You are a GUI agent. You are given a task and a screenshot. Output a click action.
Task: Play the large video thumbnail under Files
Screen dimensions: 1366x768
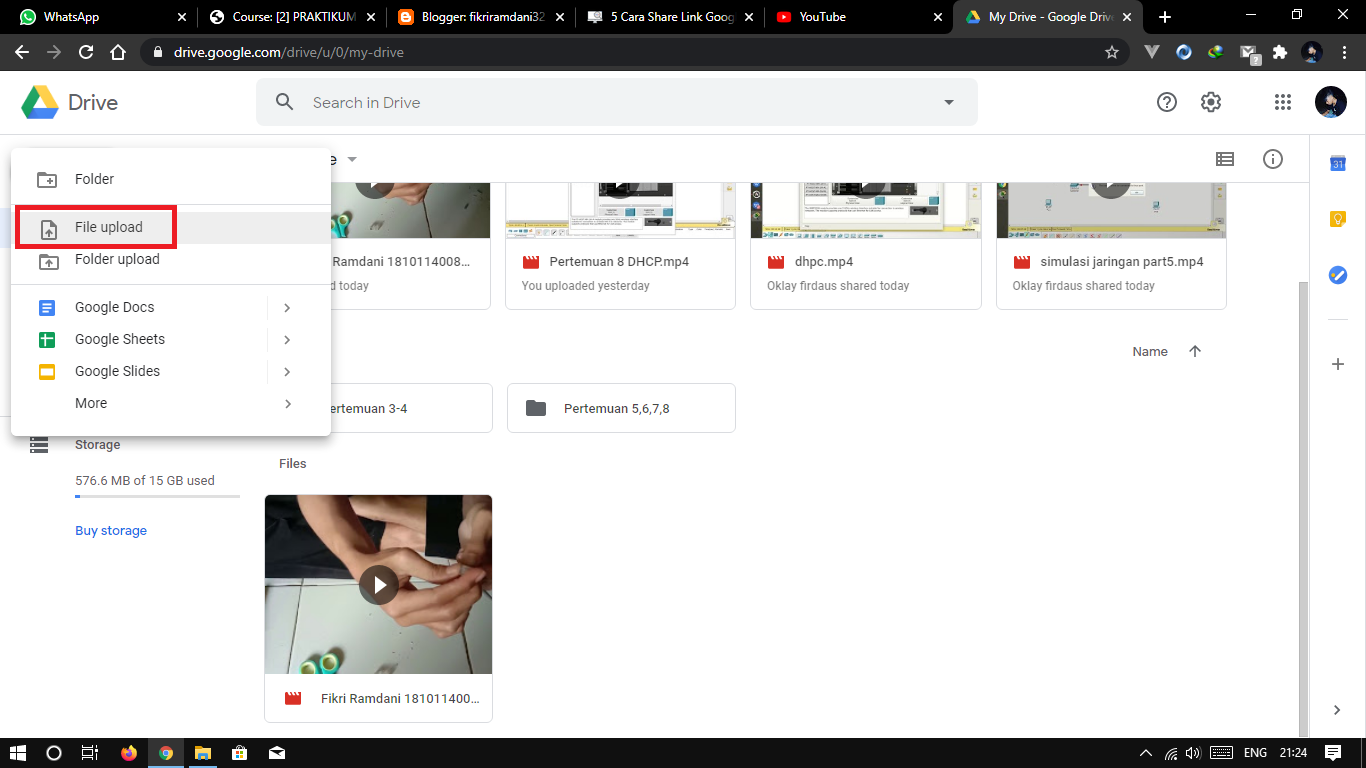tap(378, 584)
